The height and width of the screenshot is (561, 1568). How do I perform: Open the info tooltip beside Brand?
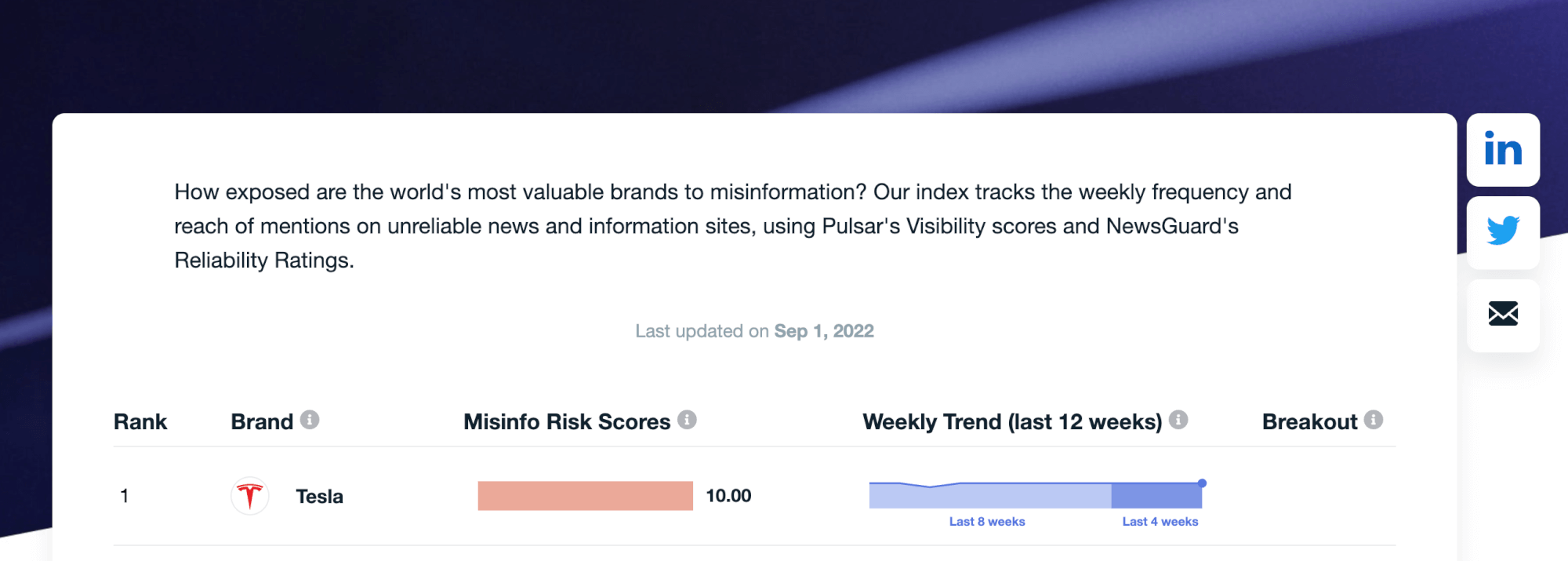click(310, 421)
